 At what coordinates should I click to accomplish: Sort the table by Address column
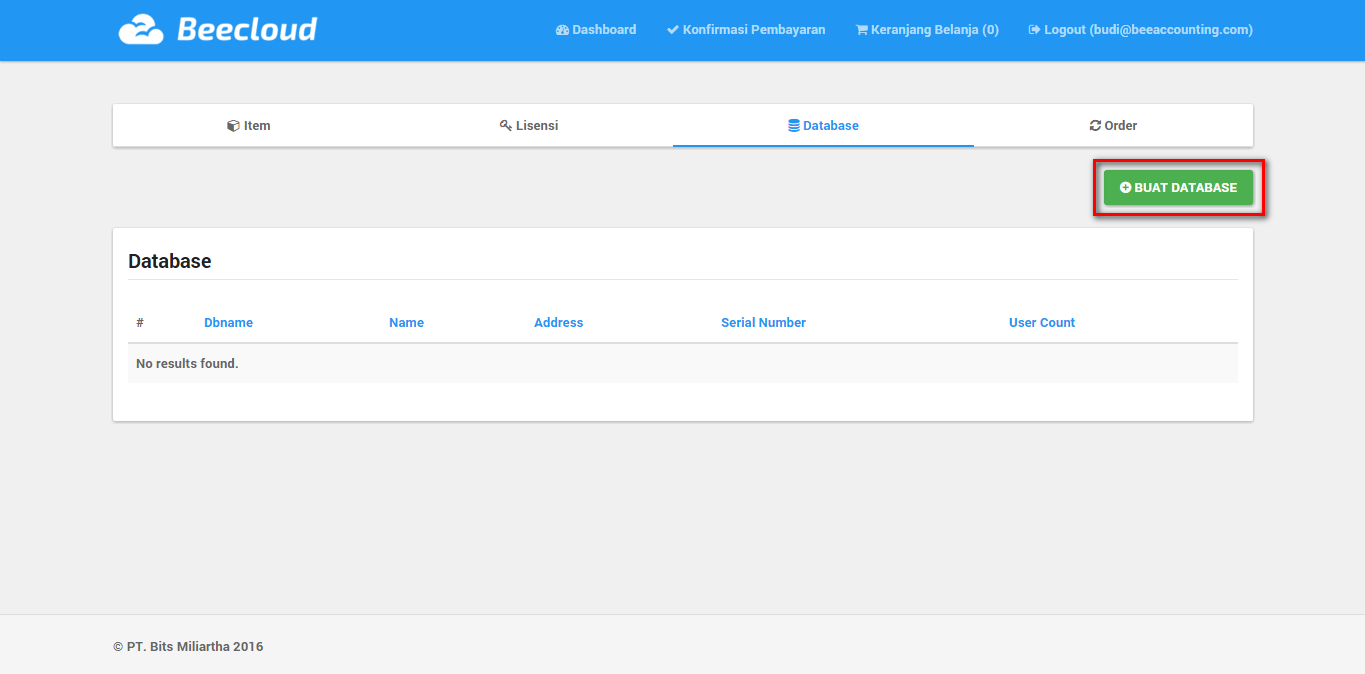click(x=558, y=323)
